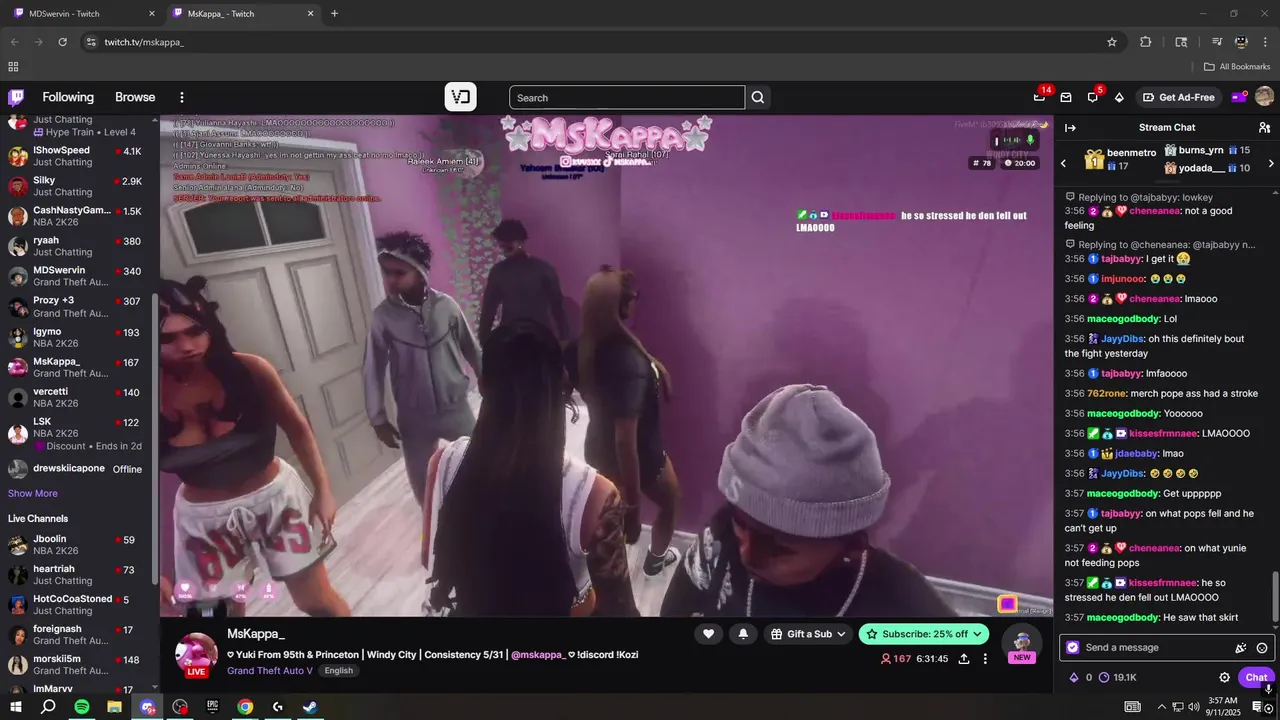Open stream options three-dot menu
Viewport: 1280px width, 720px height.
pyautogui.click(x=985, y=658)
